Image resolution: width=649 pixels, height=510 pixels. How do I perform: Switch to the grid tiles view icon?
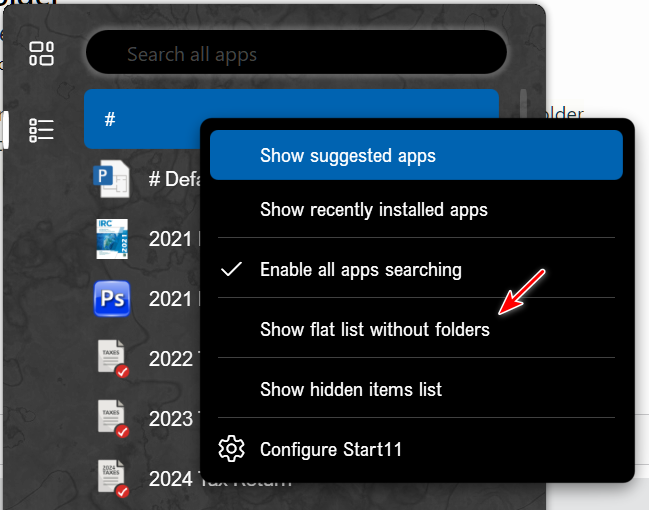pyautogui.click(x=41, y=54)
